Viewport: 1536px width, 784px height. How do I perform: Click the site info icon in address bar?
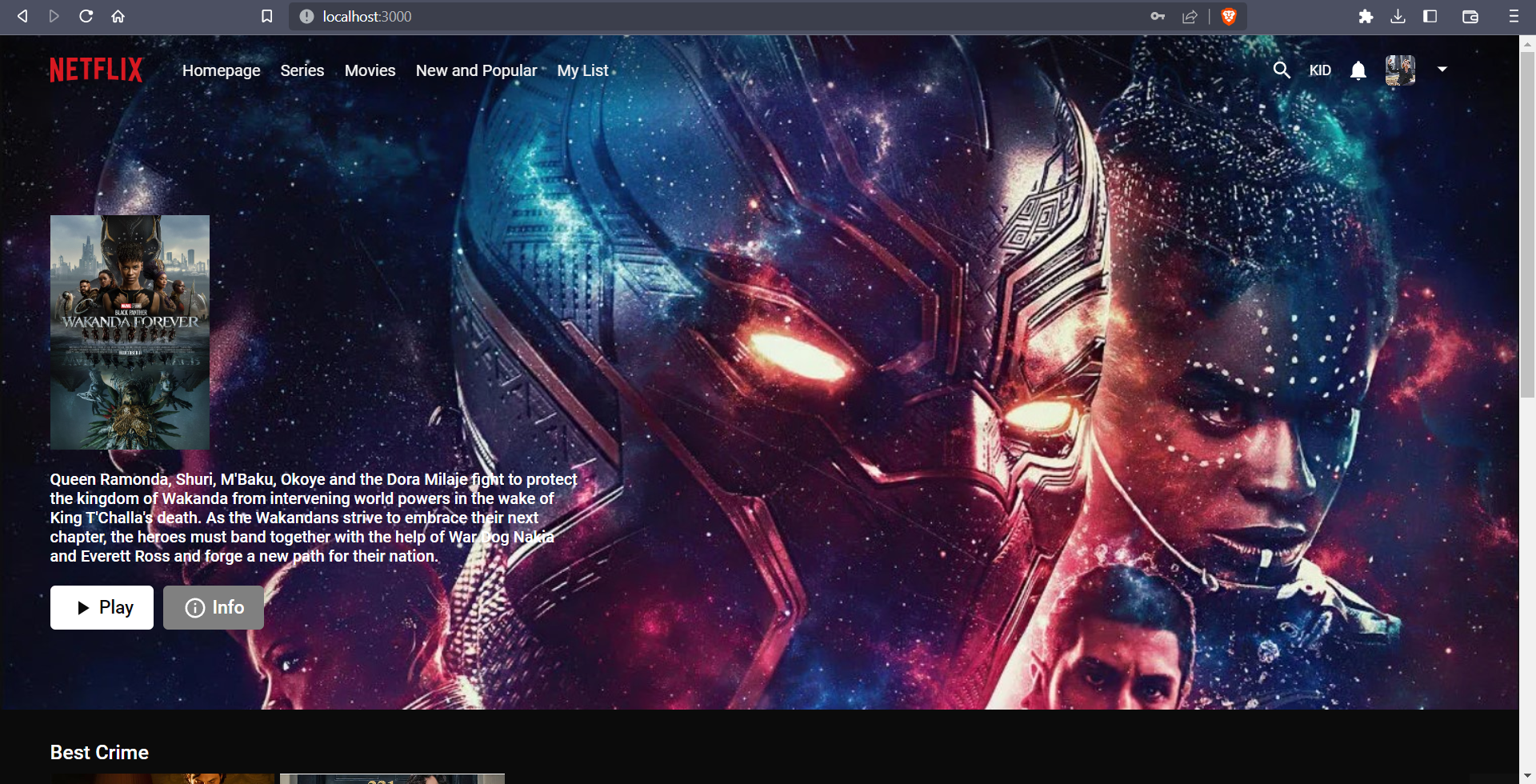point(306,16)
